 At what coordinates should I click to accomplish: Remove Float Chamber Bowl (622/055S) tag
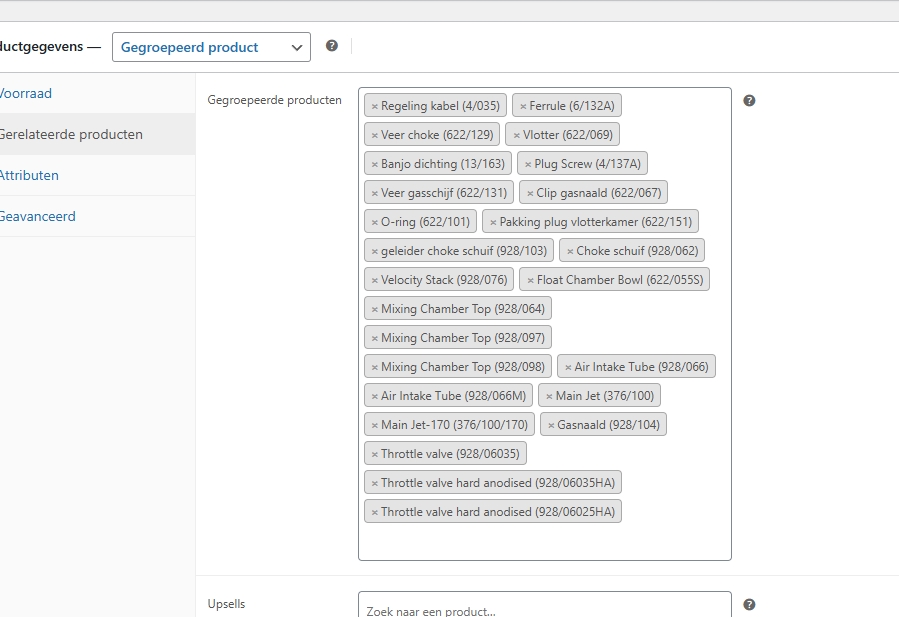(530, 280)
